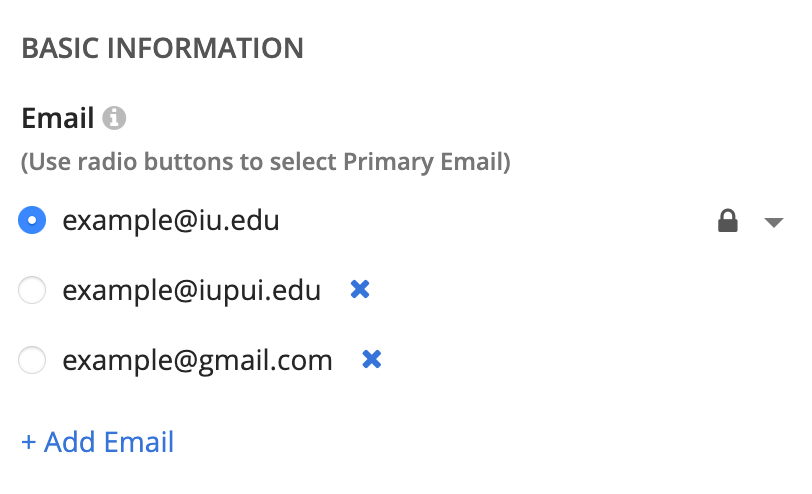Click the bold Email field label
This screenshot has width=812, height=494.
[57, 118]
